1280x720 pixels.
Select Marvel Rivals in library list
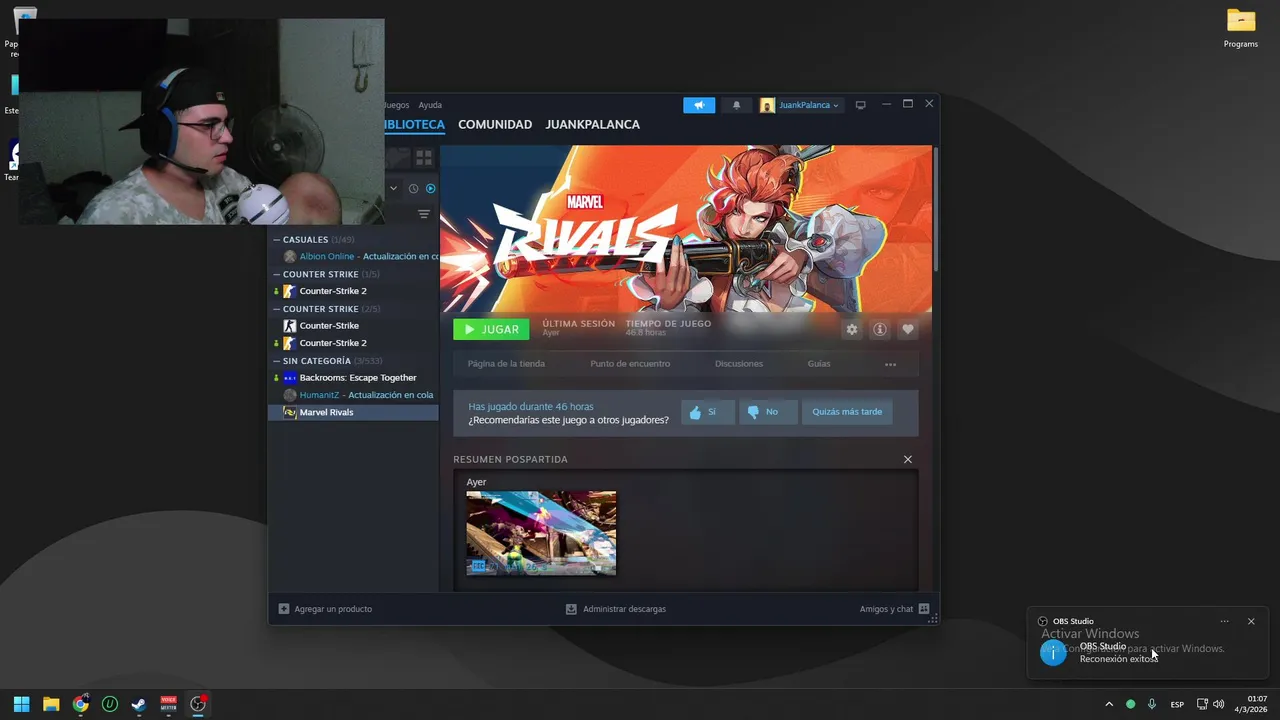coord(354,412)
